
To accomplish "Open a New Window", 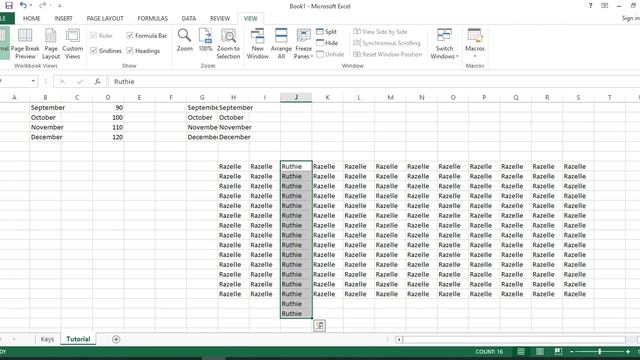I will pos(258,44).
